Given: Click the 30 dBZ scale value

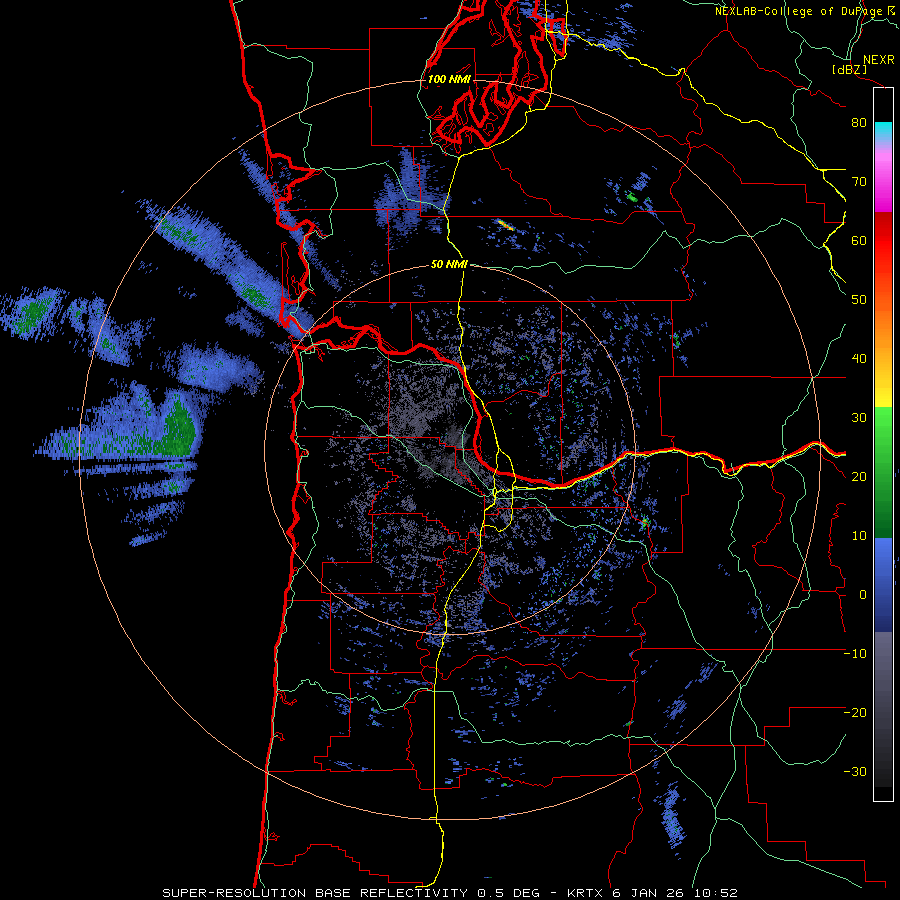Looking at the screenshot, I should 859,418.
